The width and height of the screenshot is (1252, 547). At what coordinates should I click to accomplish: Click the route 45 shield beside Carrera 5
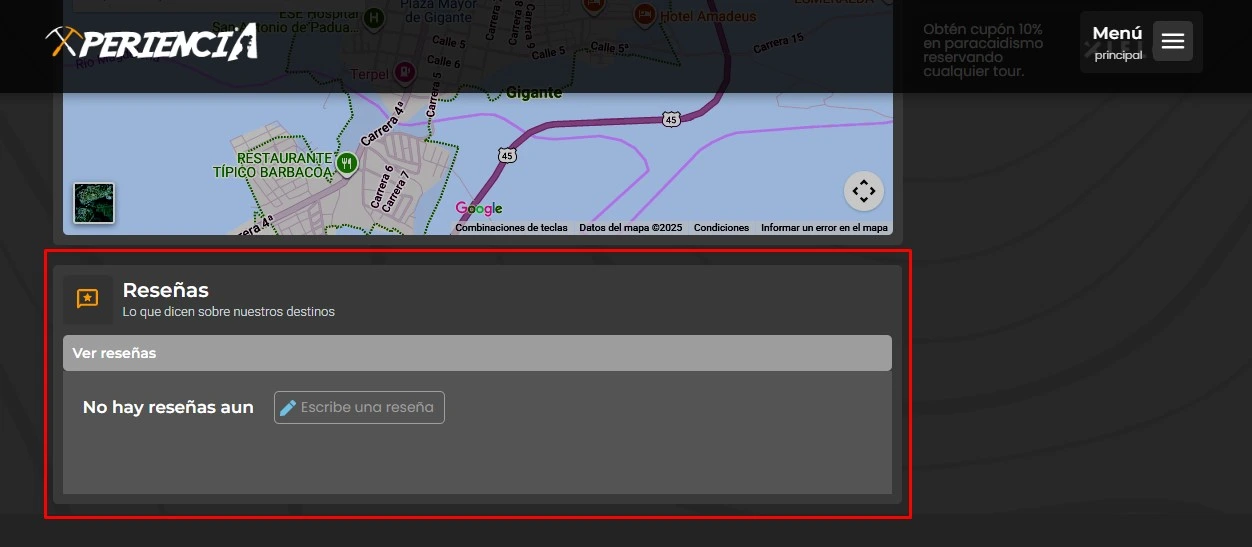point(508,155)
